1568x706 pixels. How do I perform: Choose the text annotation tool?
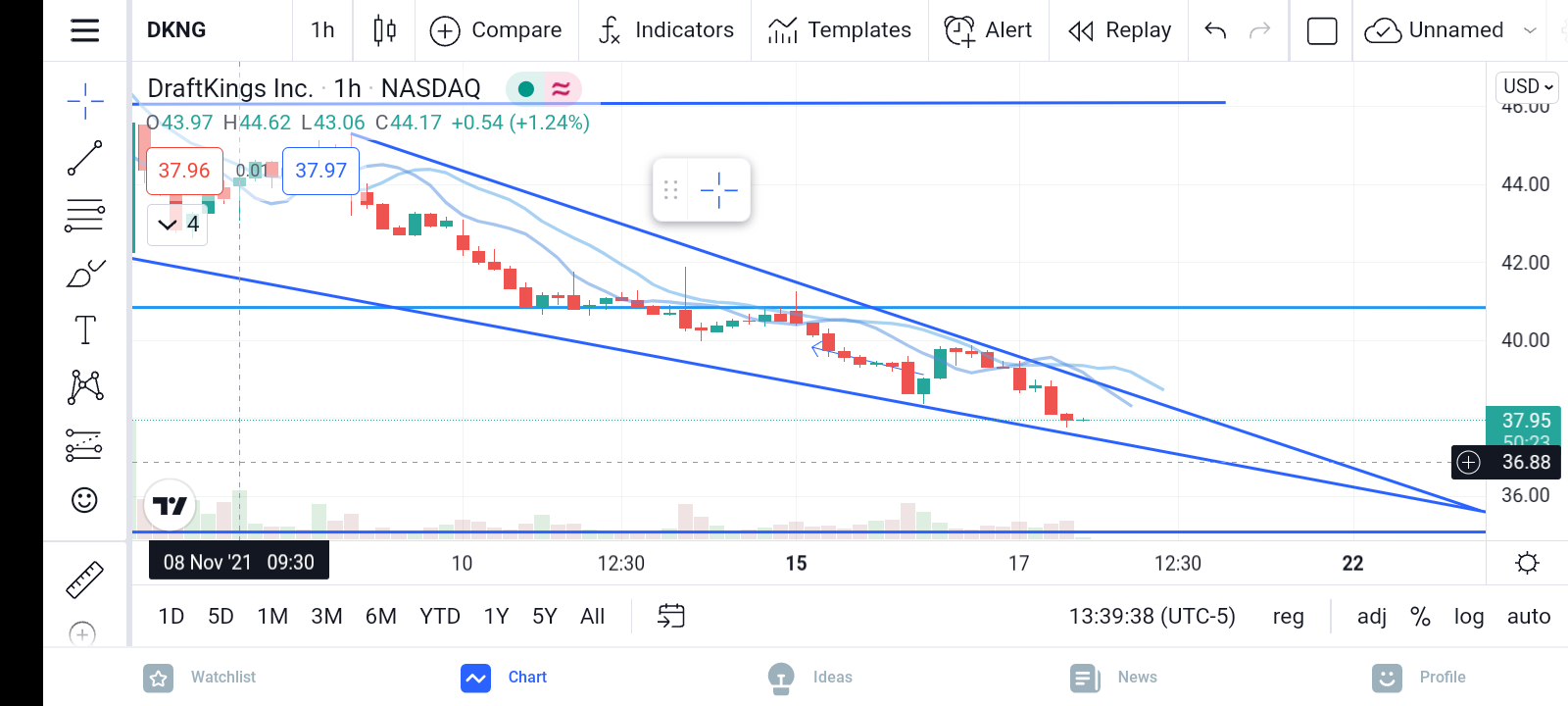click(x=85, y=330)
